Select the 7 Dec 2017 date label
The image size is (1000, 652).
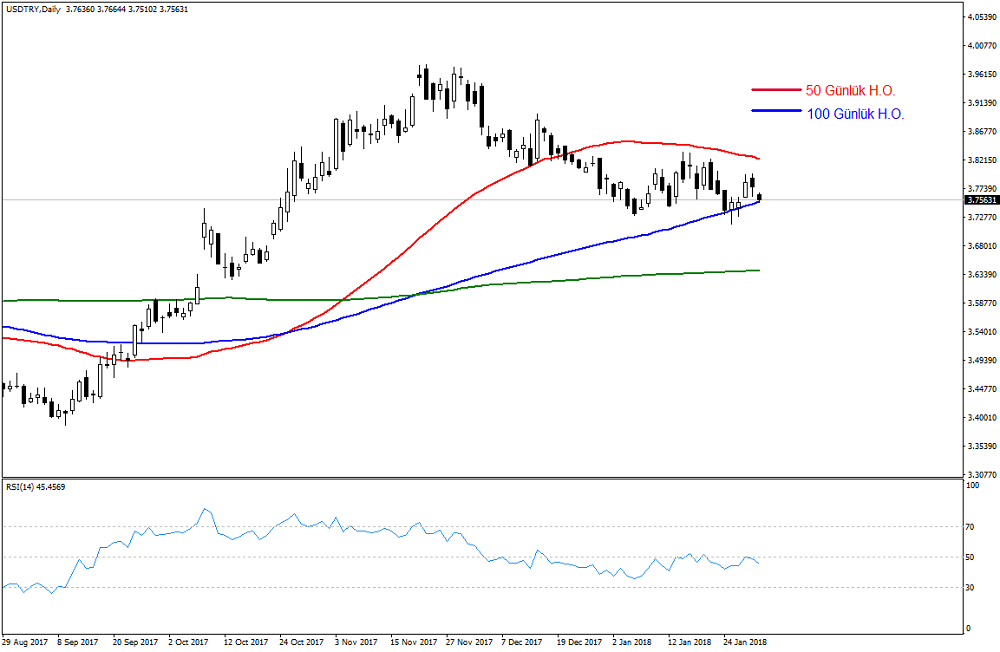click(521, 641)
